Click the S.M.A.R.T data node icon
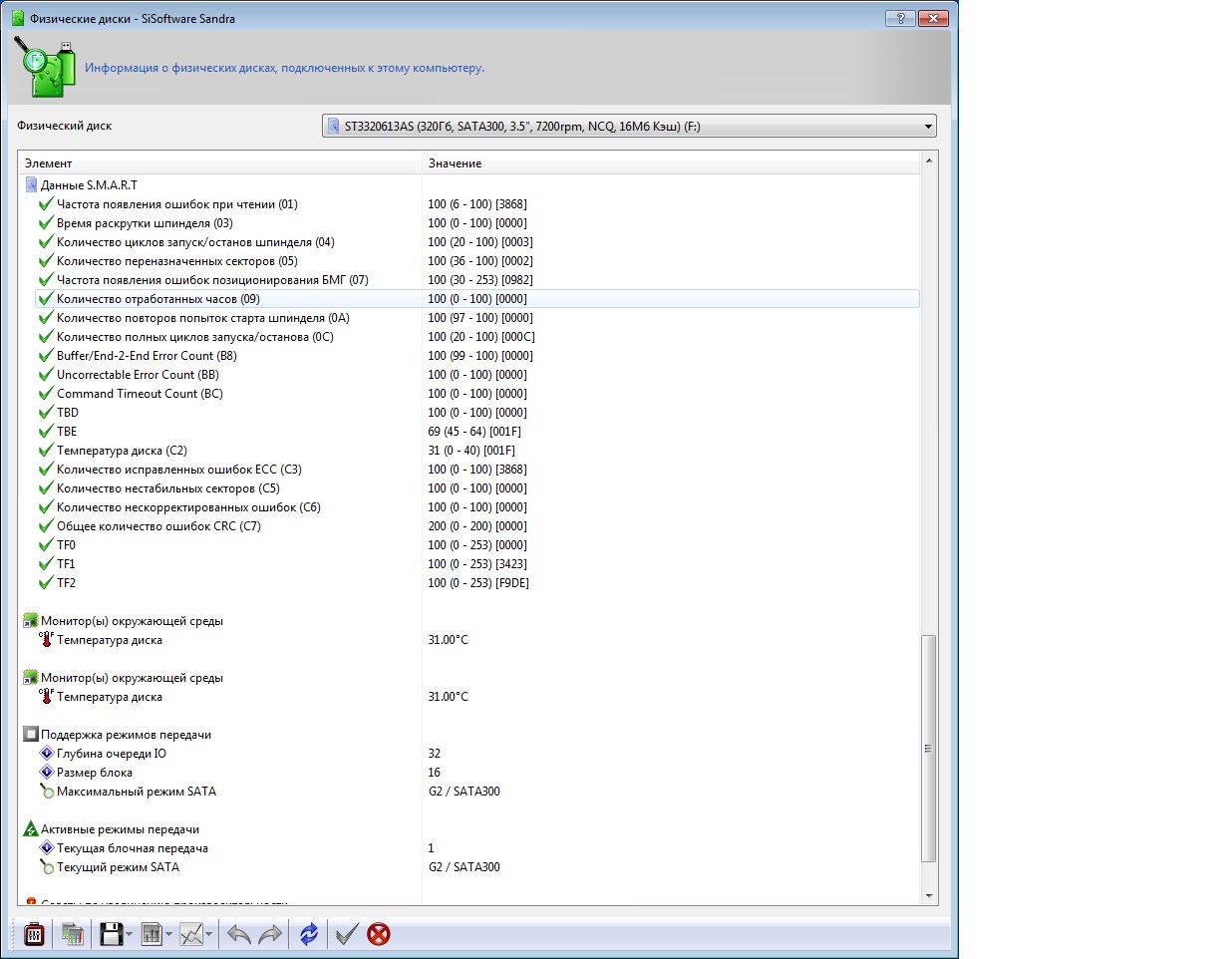 [31, 185]
